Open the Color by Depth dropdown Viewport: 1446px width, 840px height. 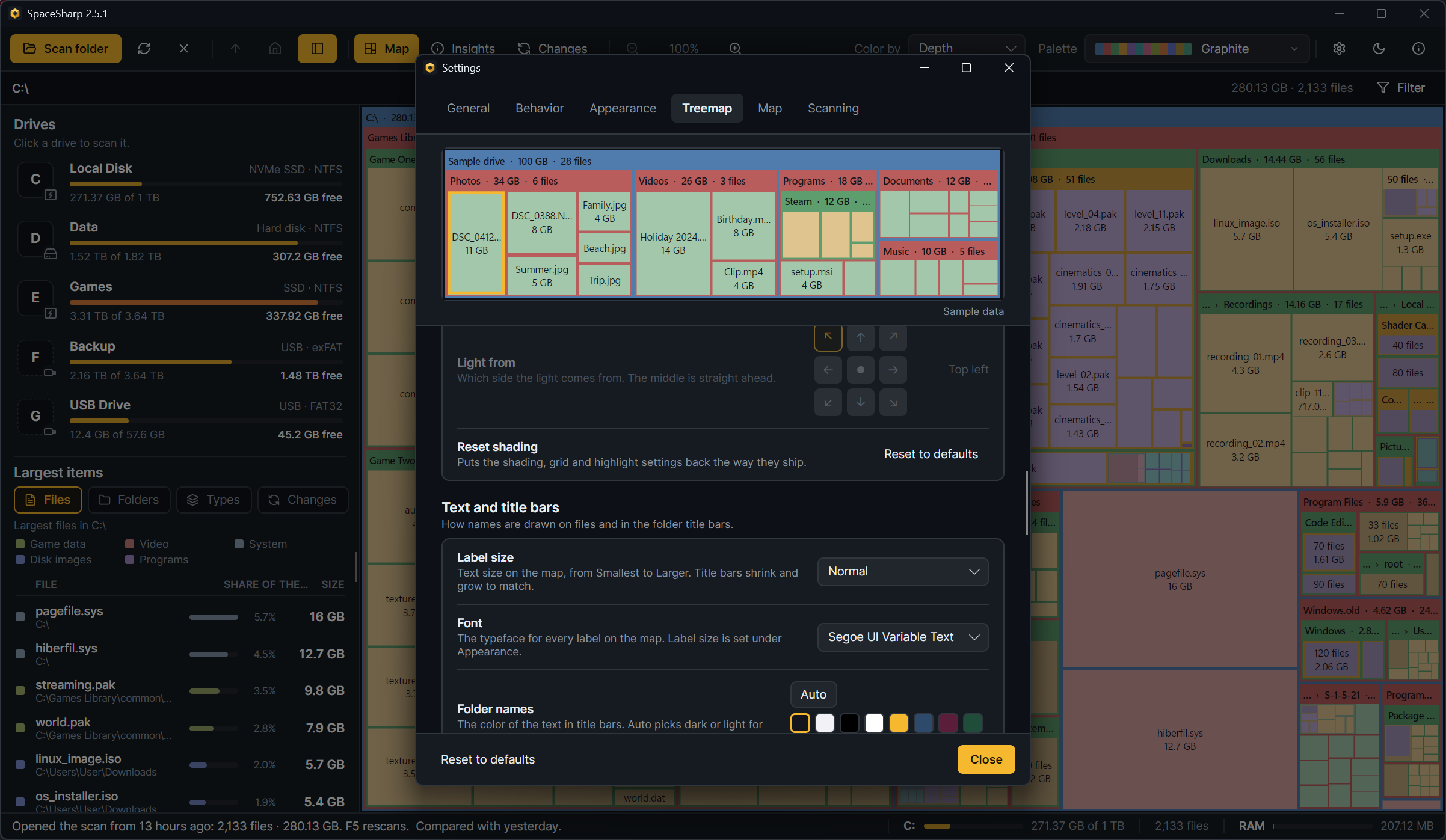967,49
